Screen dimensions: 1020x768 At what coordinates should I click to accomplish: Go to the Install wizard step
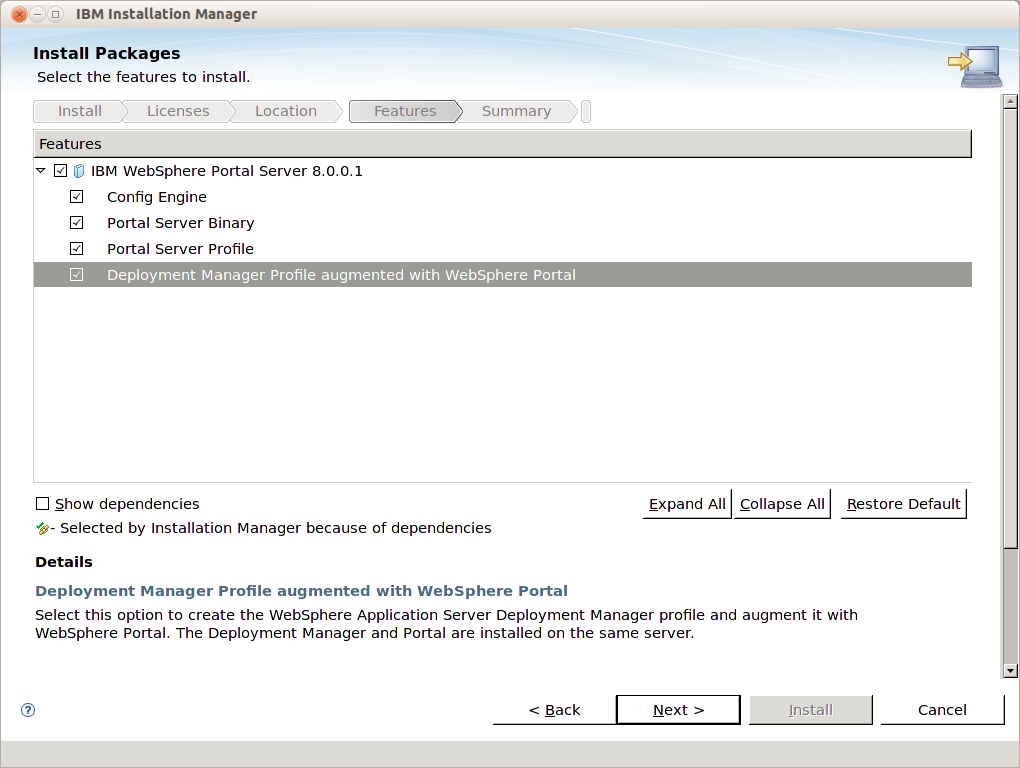click(79, 111)
